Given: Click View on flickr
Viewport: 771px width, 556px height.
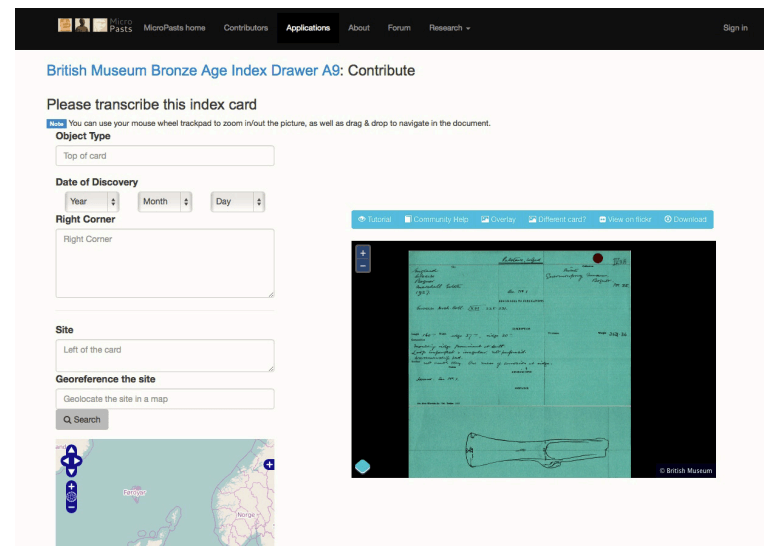Looking at the screenshot, I should point(625,219).
